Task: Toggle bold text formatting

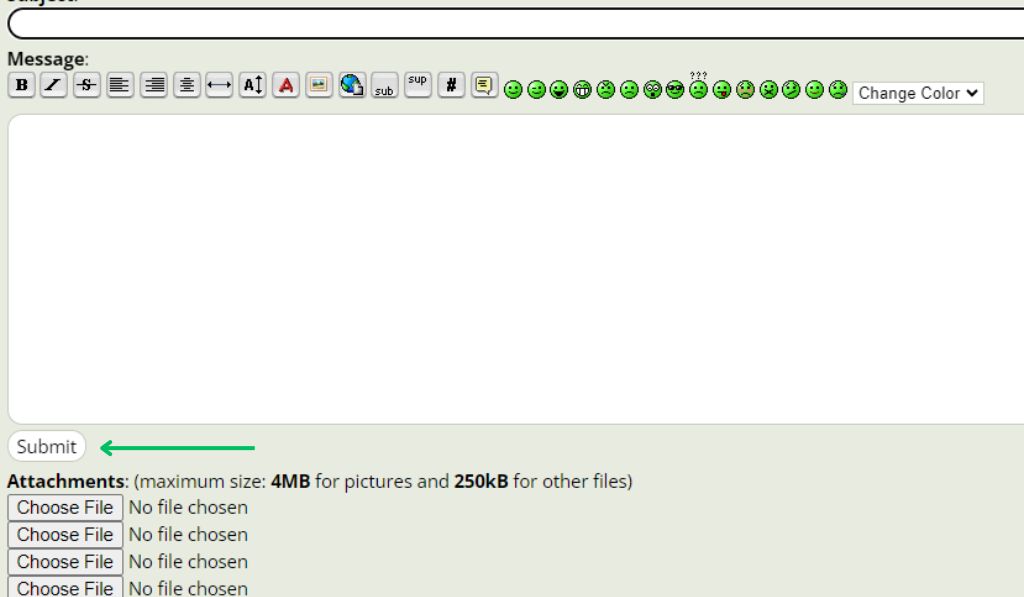Action: pos(22,85)
